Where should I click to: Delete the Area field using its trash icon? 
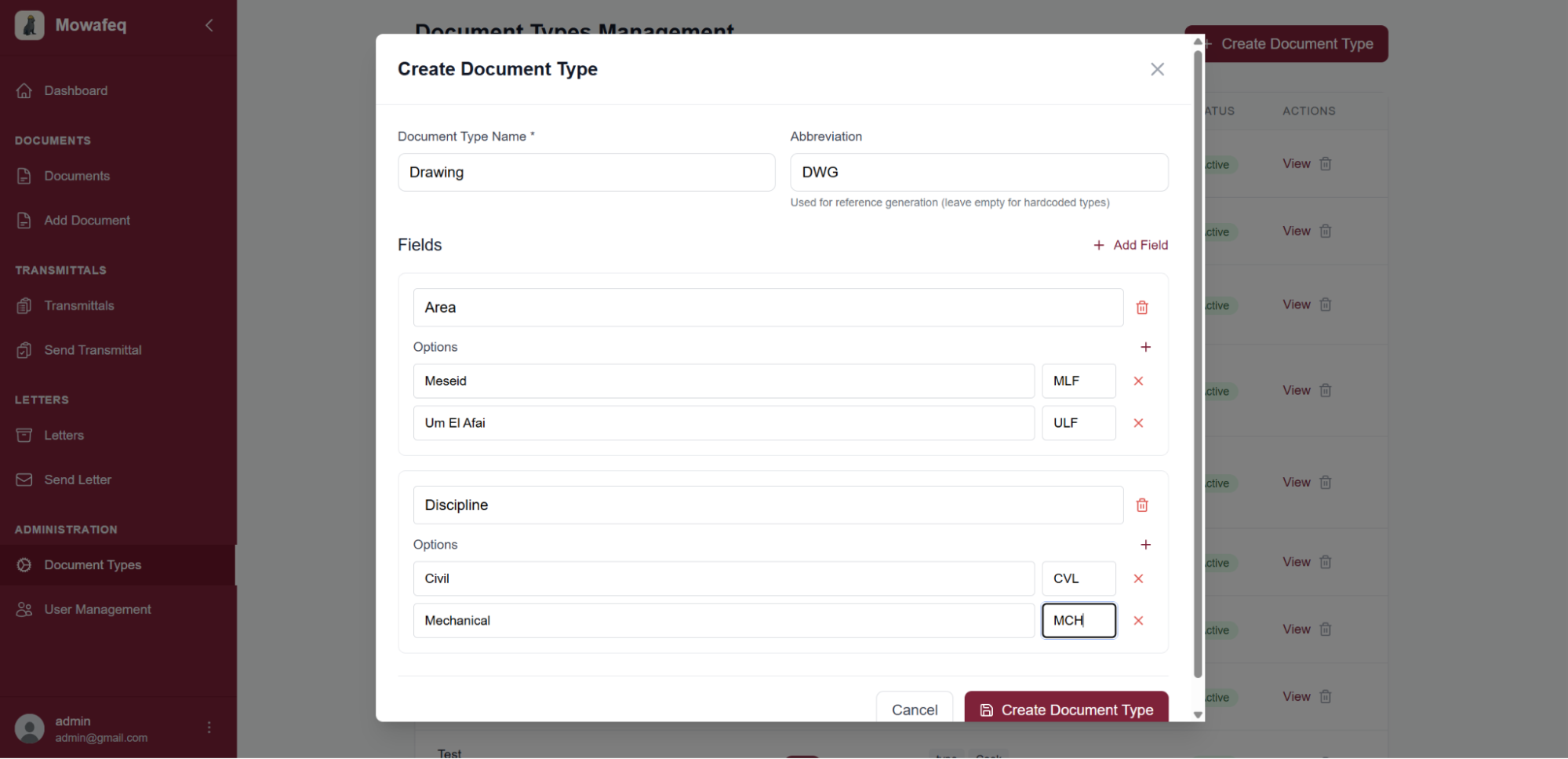[1141, 307]
